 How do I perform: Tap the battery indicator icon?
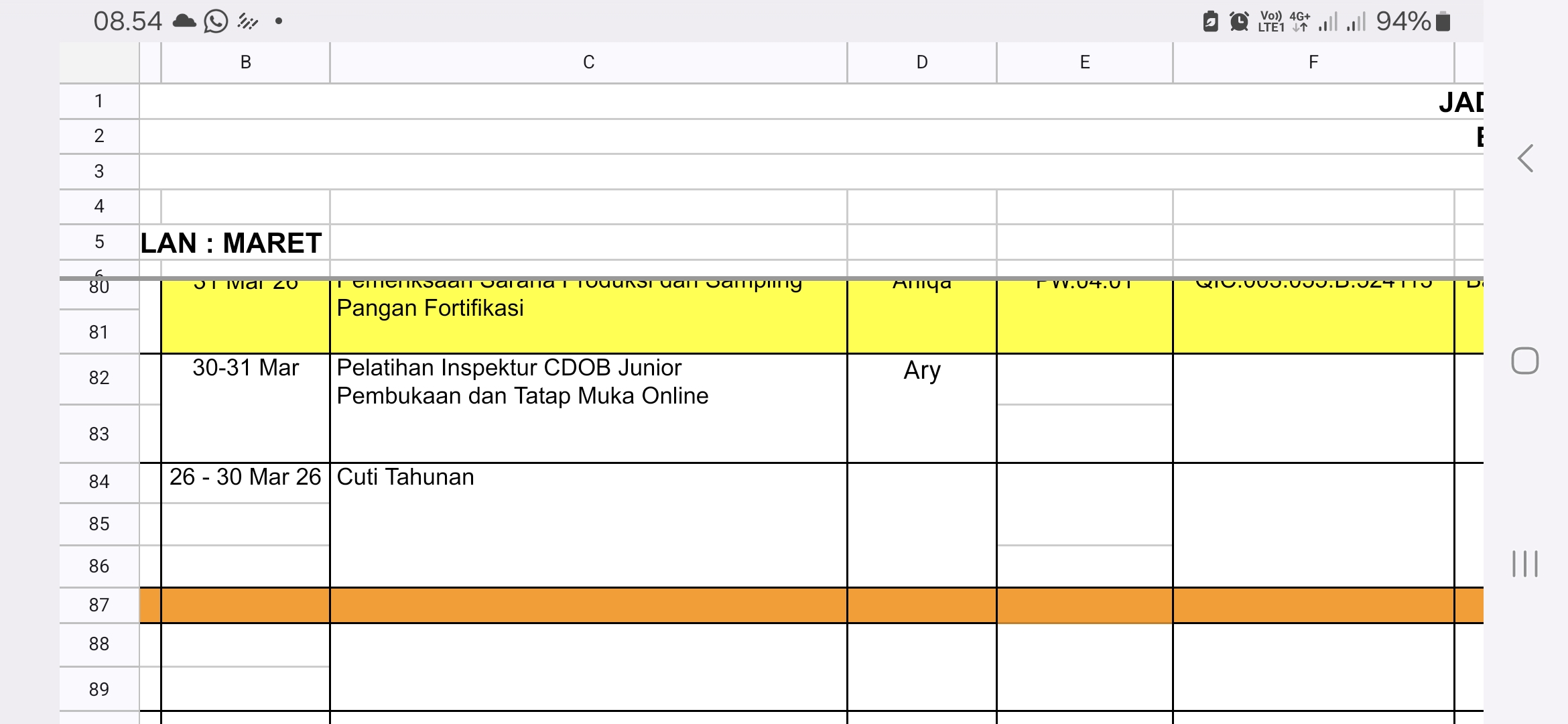point(1444,21)
